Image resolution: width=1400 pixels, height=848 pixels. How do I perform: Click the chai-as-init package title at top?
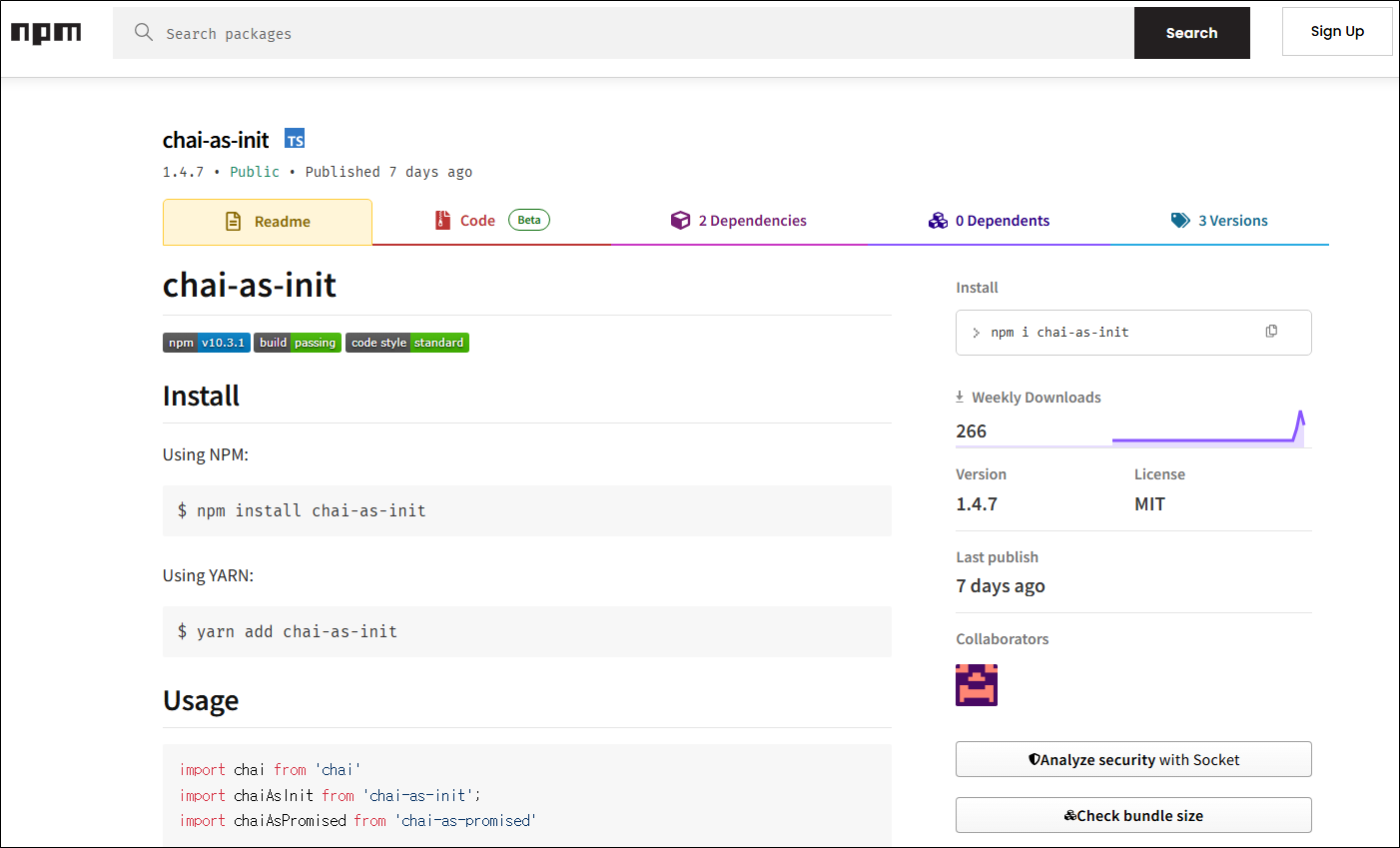[216, 140]
